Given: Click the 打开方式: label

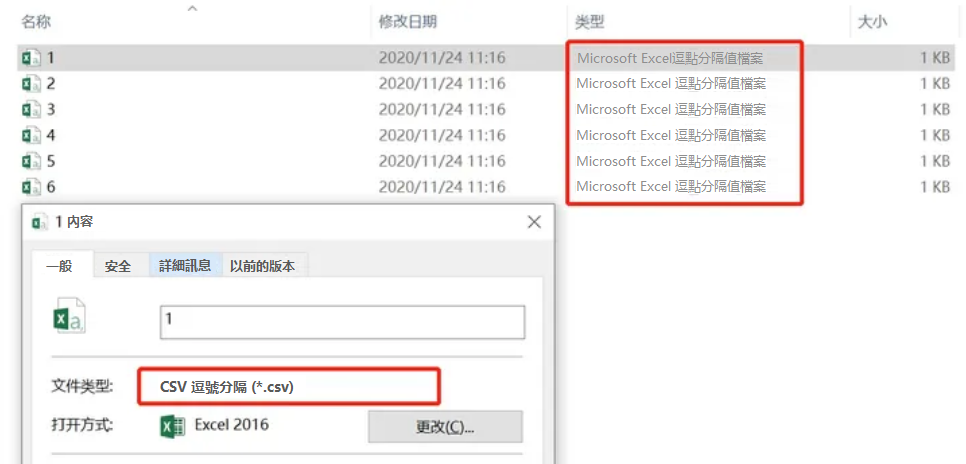Looking at the screenshot, I should [82, 425].
